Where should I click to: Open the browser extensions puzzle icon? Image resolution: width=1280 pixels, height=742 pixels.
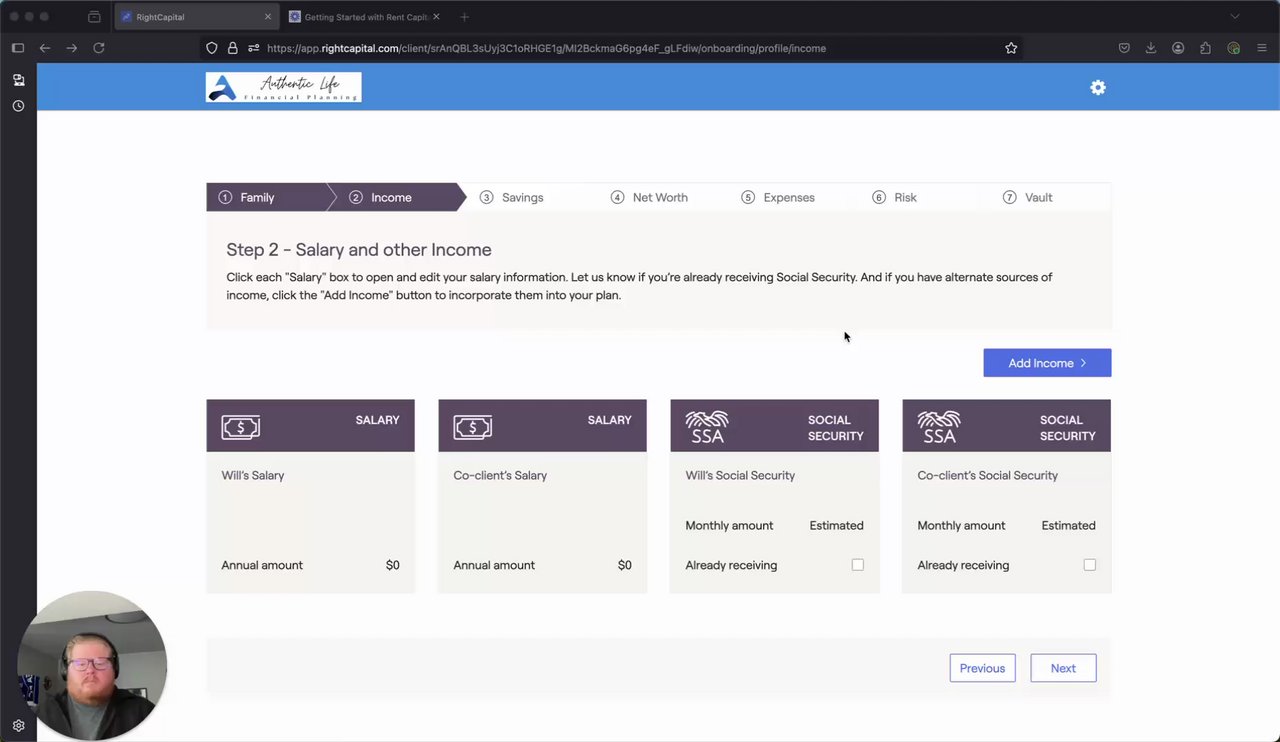[x=1205, y=48]
